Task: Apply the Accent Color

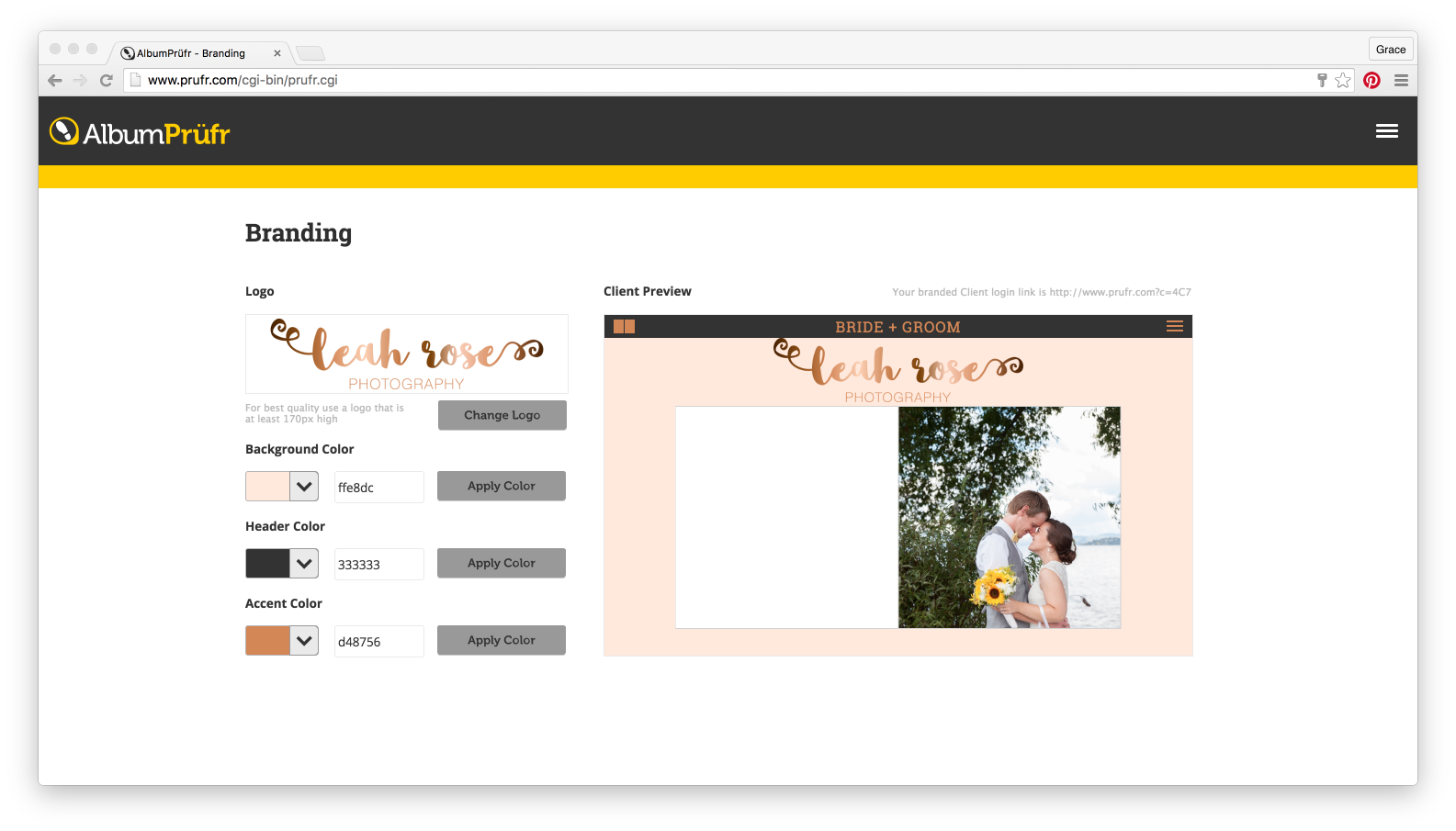Action: tap(501, 640)
